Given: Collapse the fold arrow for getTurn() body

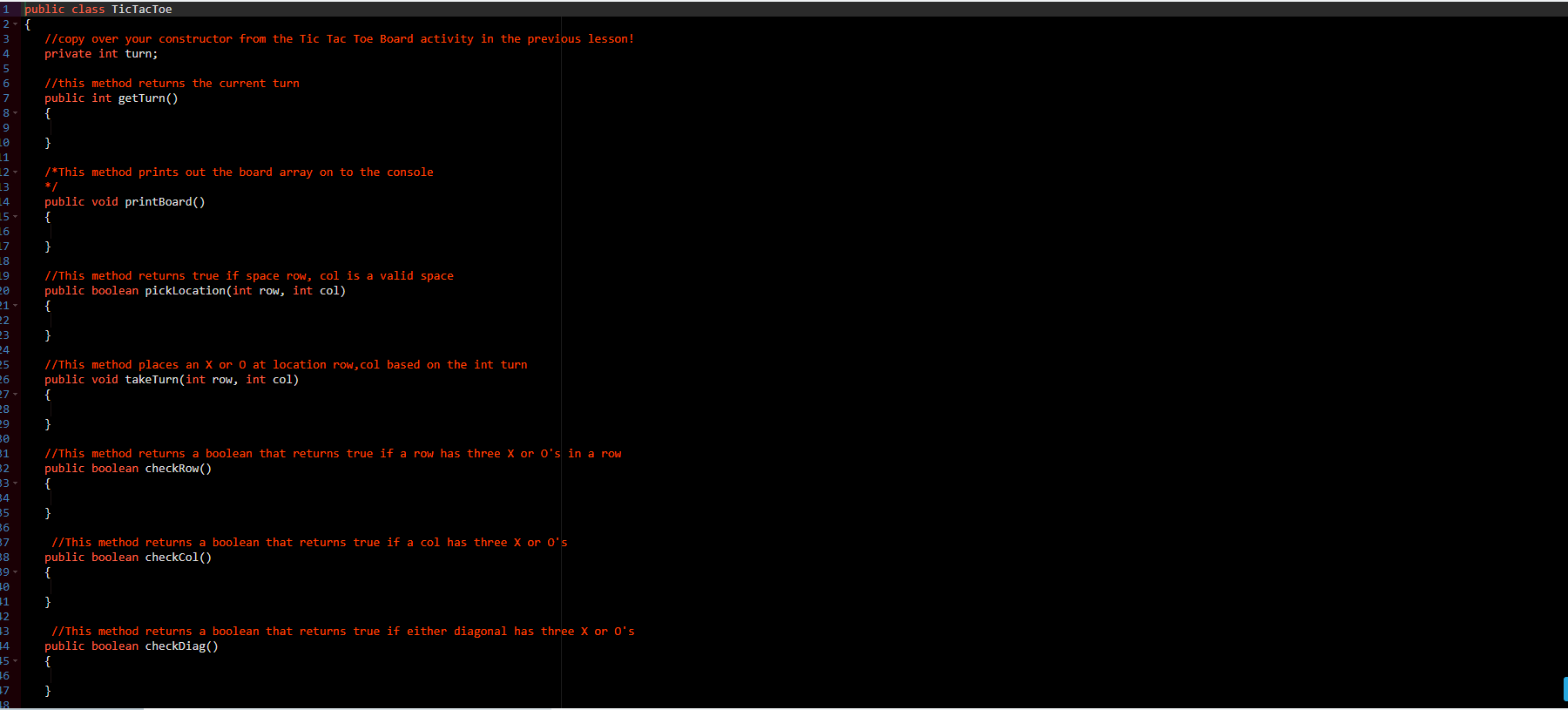Looking at the screenshot, I should 15,113.
